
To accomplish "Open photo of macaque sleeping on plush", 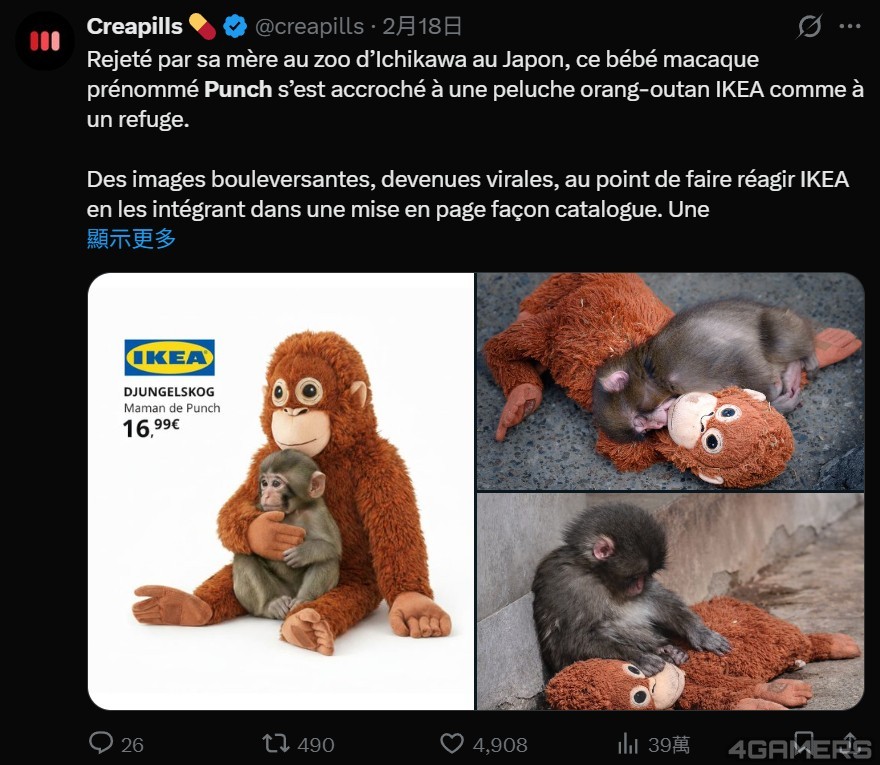I will [670, 381].
